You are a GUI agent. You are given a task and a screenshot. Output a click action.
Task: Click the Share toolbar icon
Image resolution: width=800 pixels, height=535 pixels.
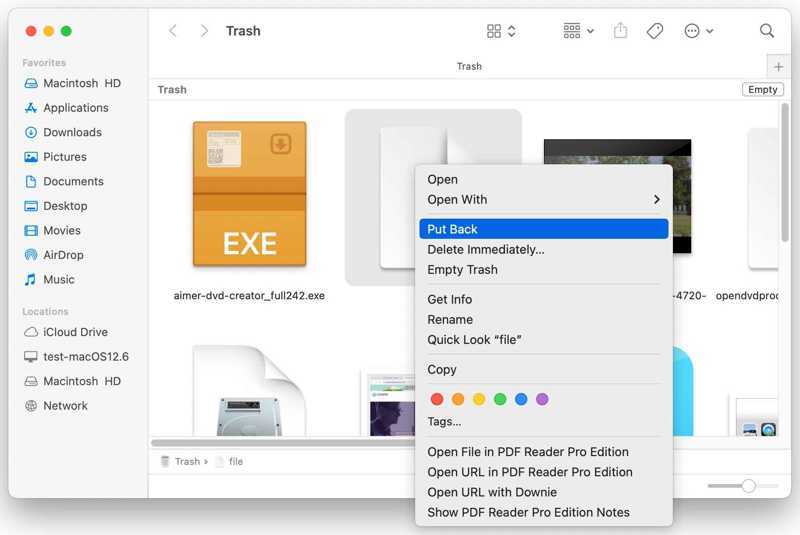click(x=620, y=31)
